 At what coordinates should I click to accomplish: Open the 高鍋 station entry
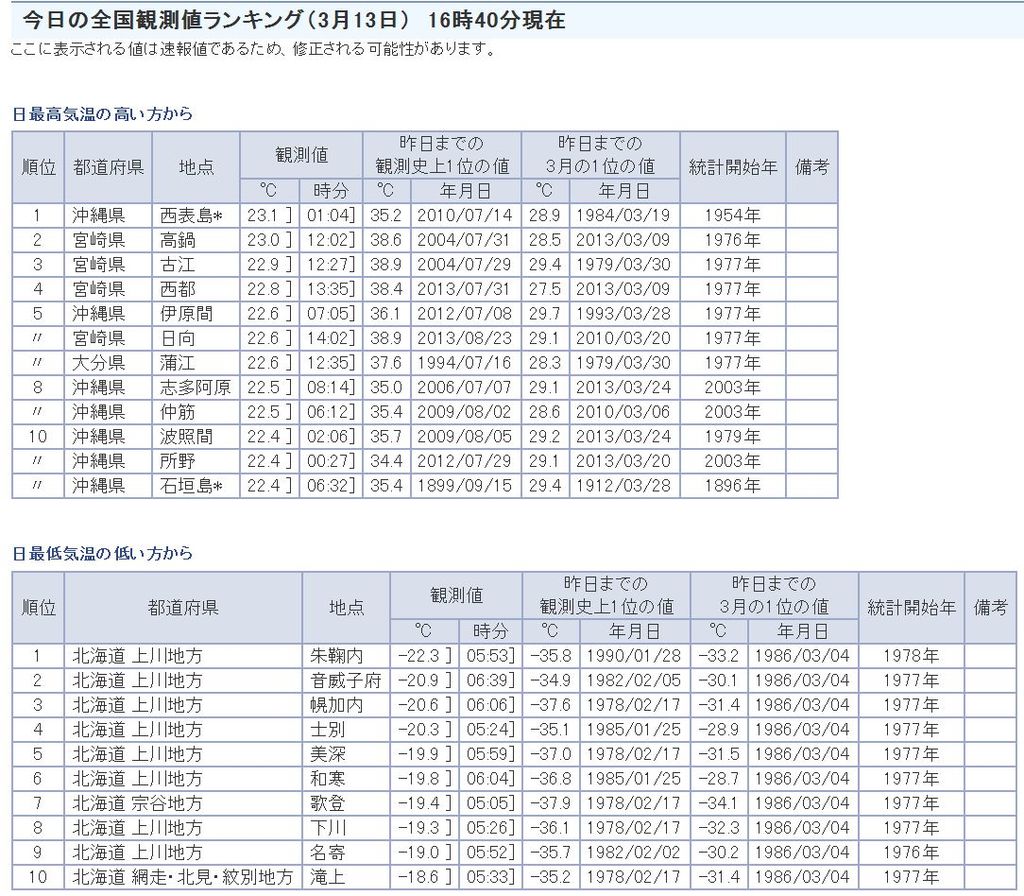click(178, 240)
